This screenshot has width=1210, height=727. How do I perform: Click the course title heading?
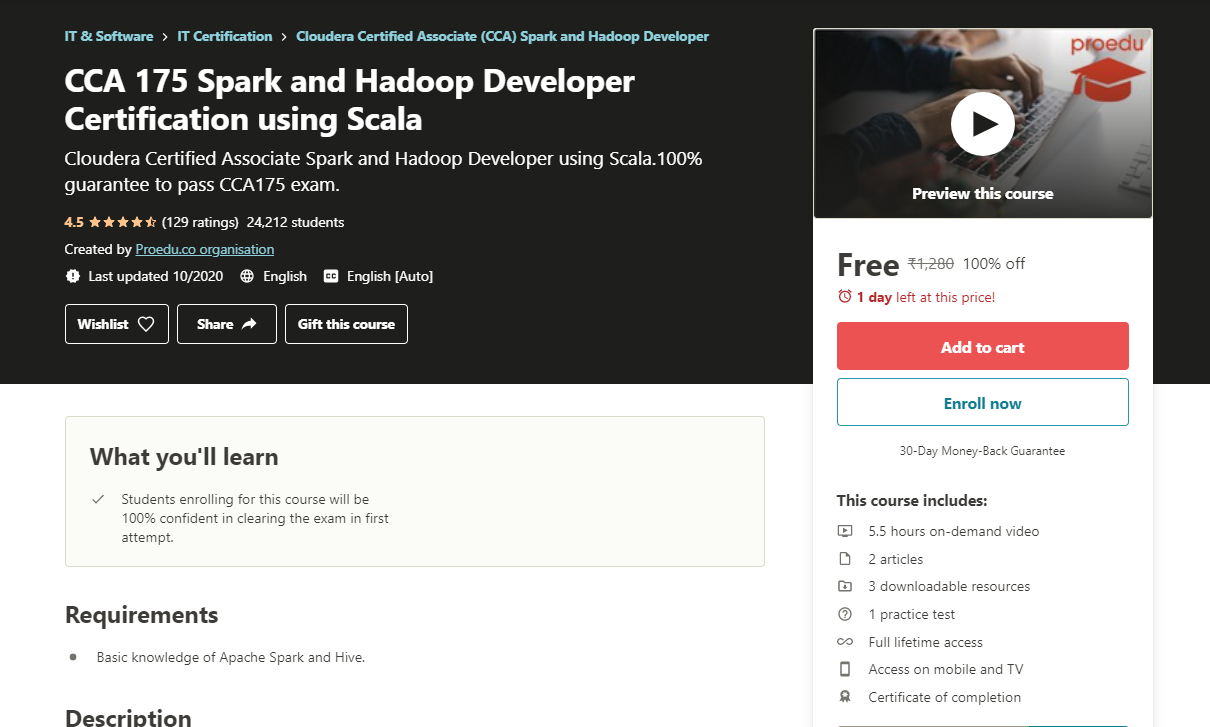click(350, 100)
